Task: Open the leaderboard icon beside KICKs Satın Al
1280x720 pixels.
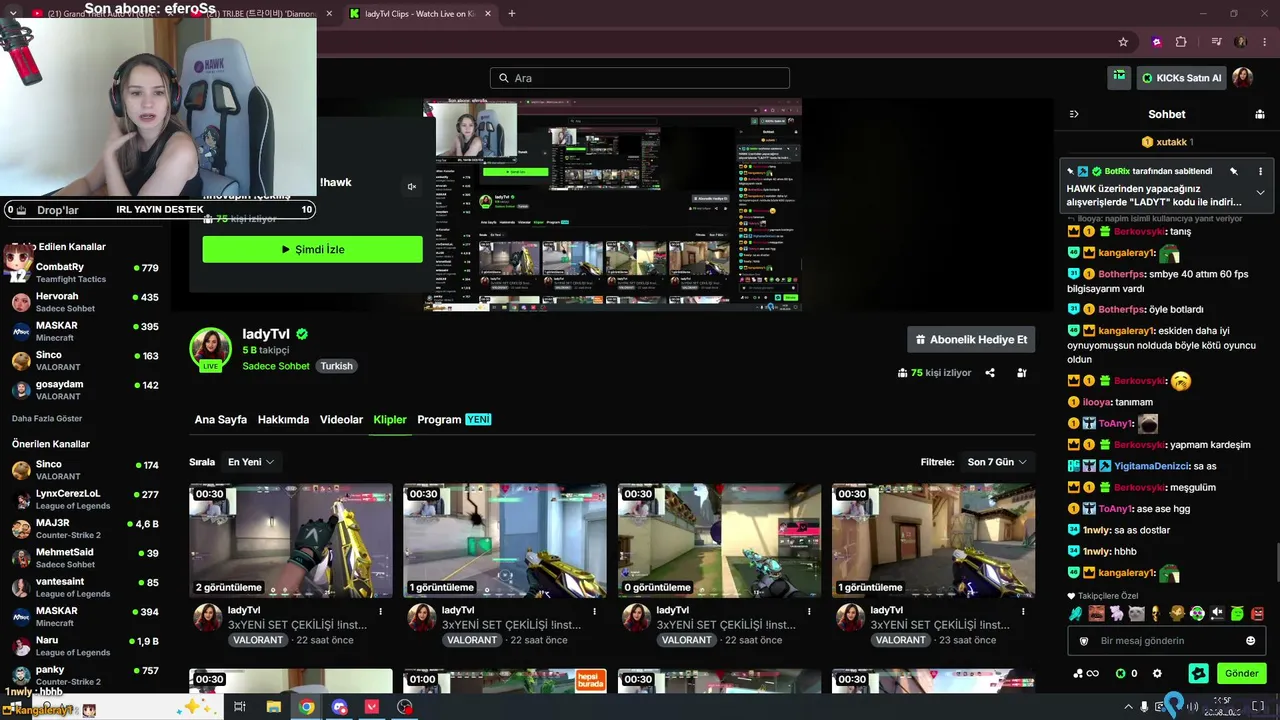Action: point(1119,77)
